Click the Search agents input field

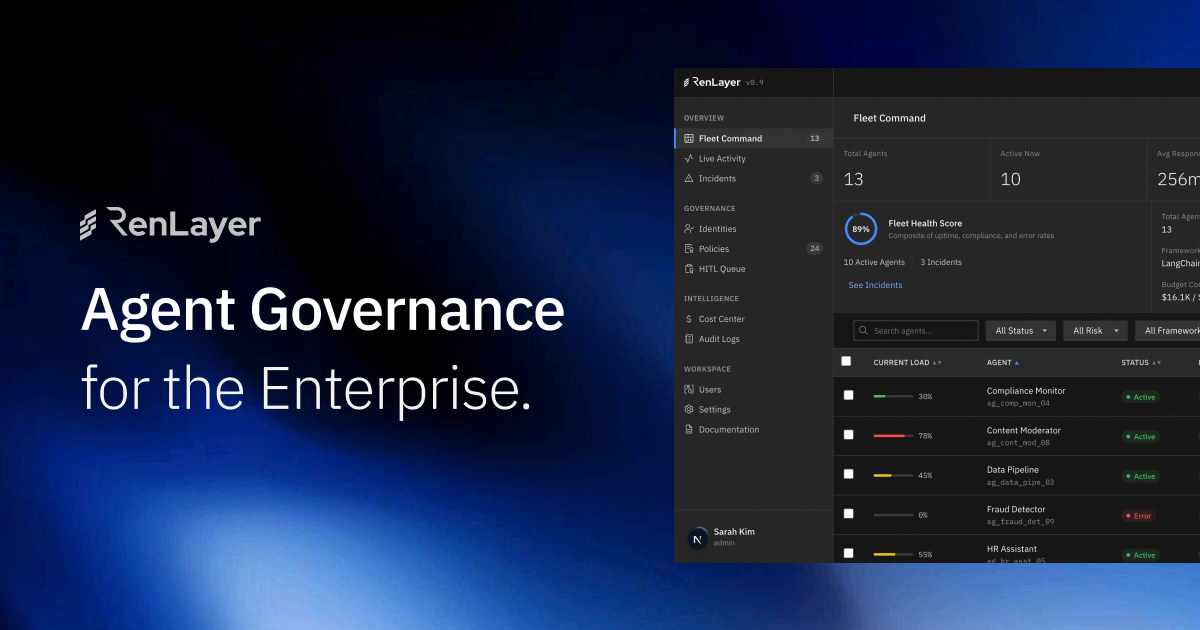[x=915, y=330]
